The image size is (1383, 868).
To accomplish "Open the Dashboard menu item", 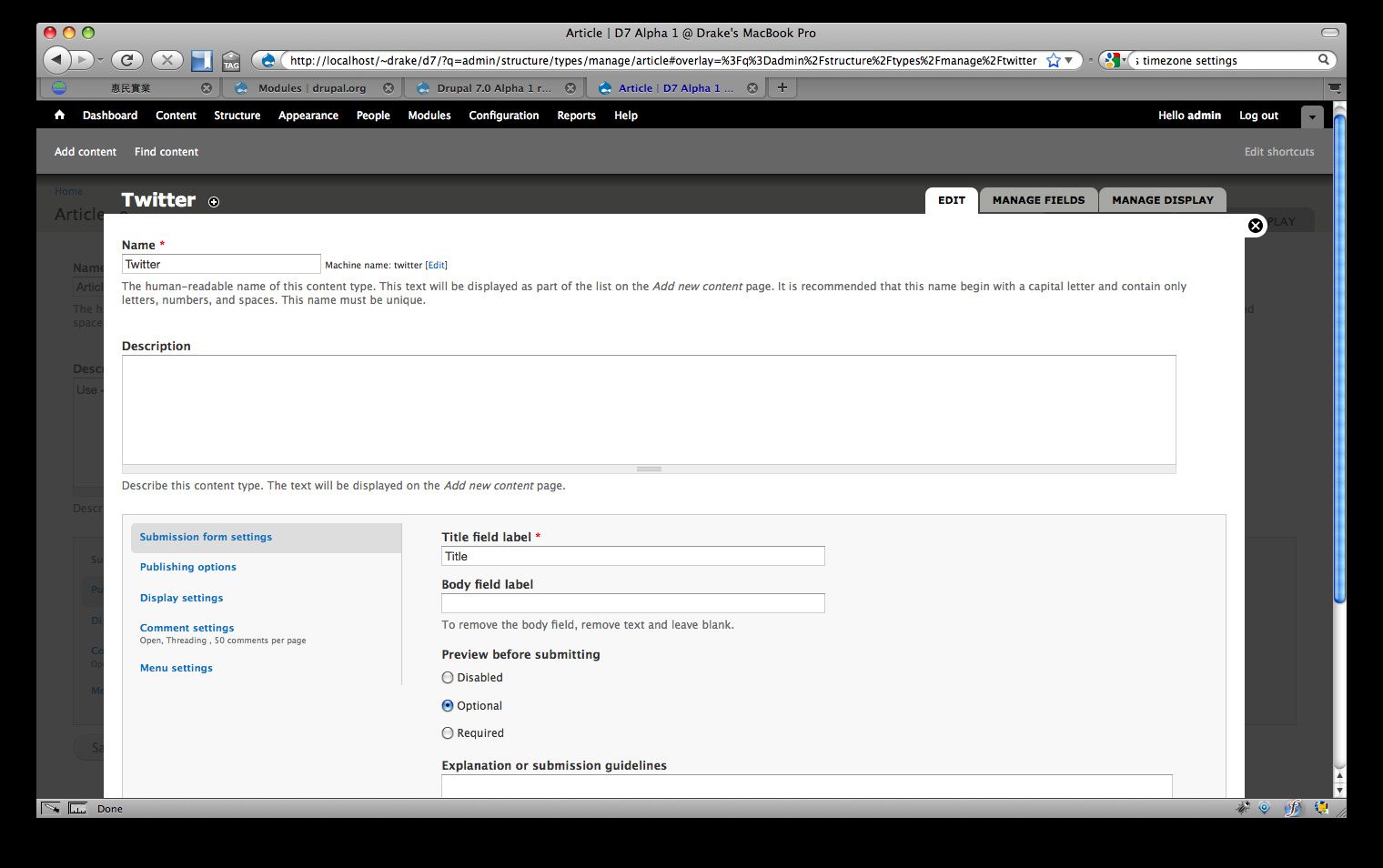I will point(110,116).
